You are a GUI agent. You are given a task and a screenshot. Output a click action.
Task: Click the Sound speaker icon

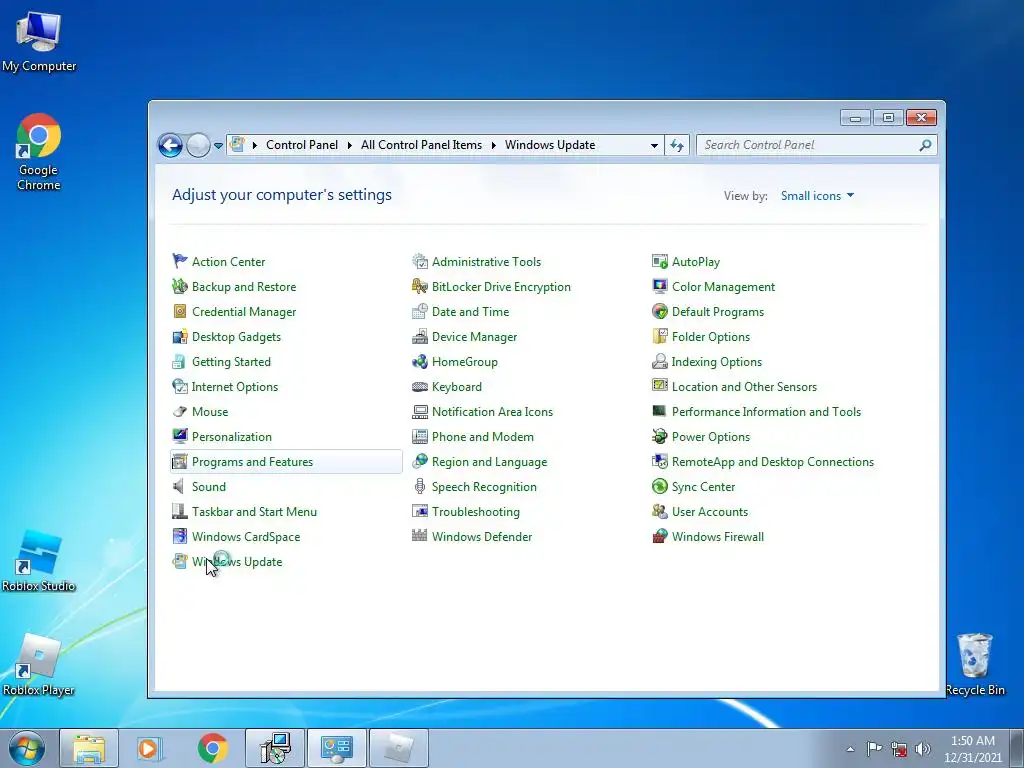tap(180, 487)
